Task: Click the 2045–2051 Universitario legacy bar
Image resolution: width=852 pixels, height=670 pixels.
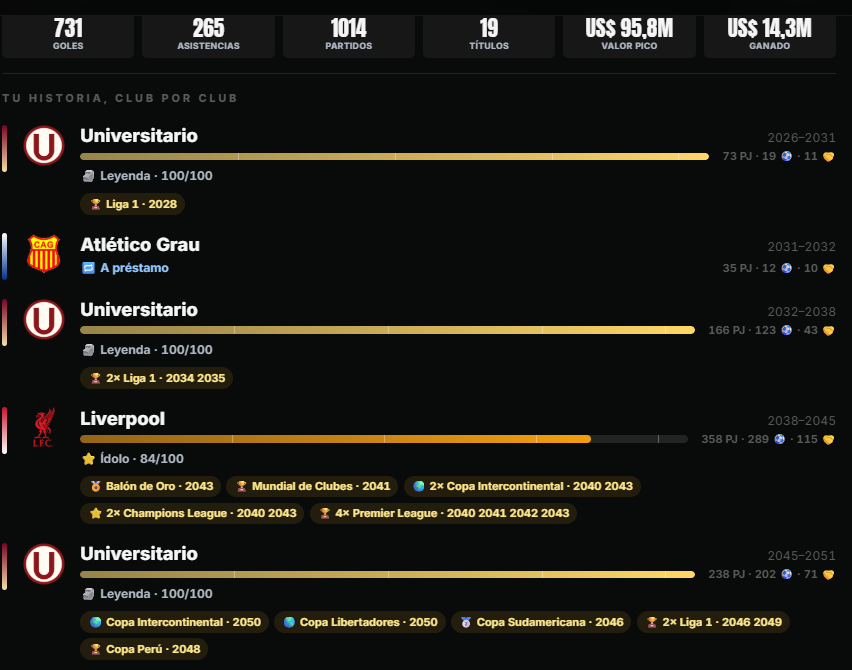Action: click(387, 574)
